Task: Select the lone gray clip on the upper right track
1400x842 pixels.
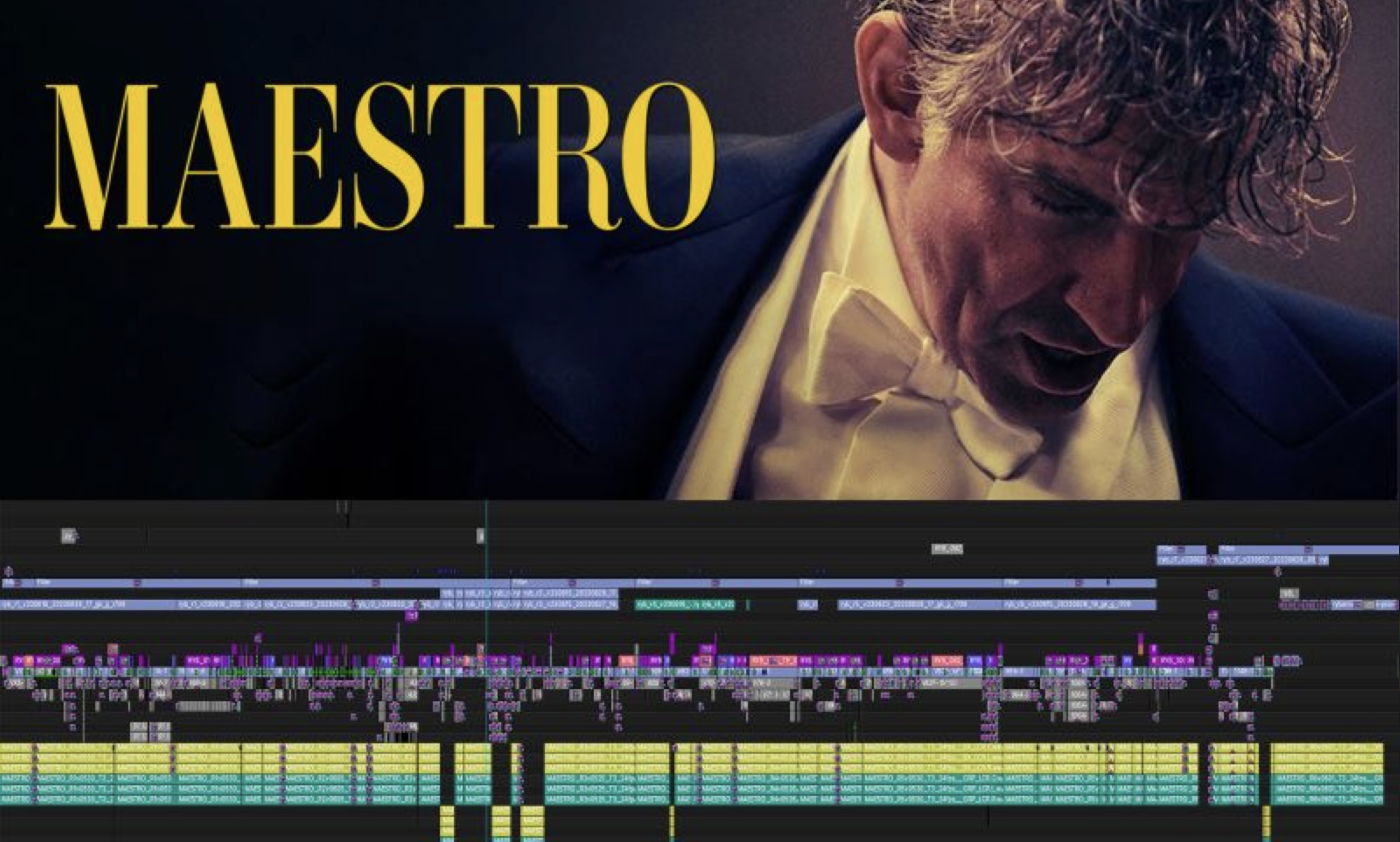Action: 947,549
